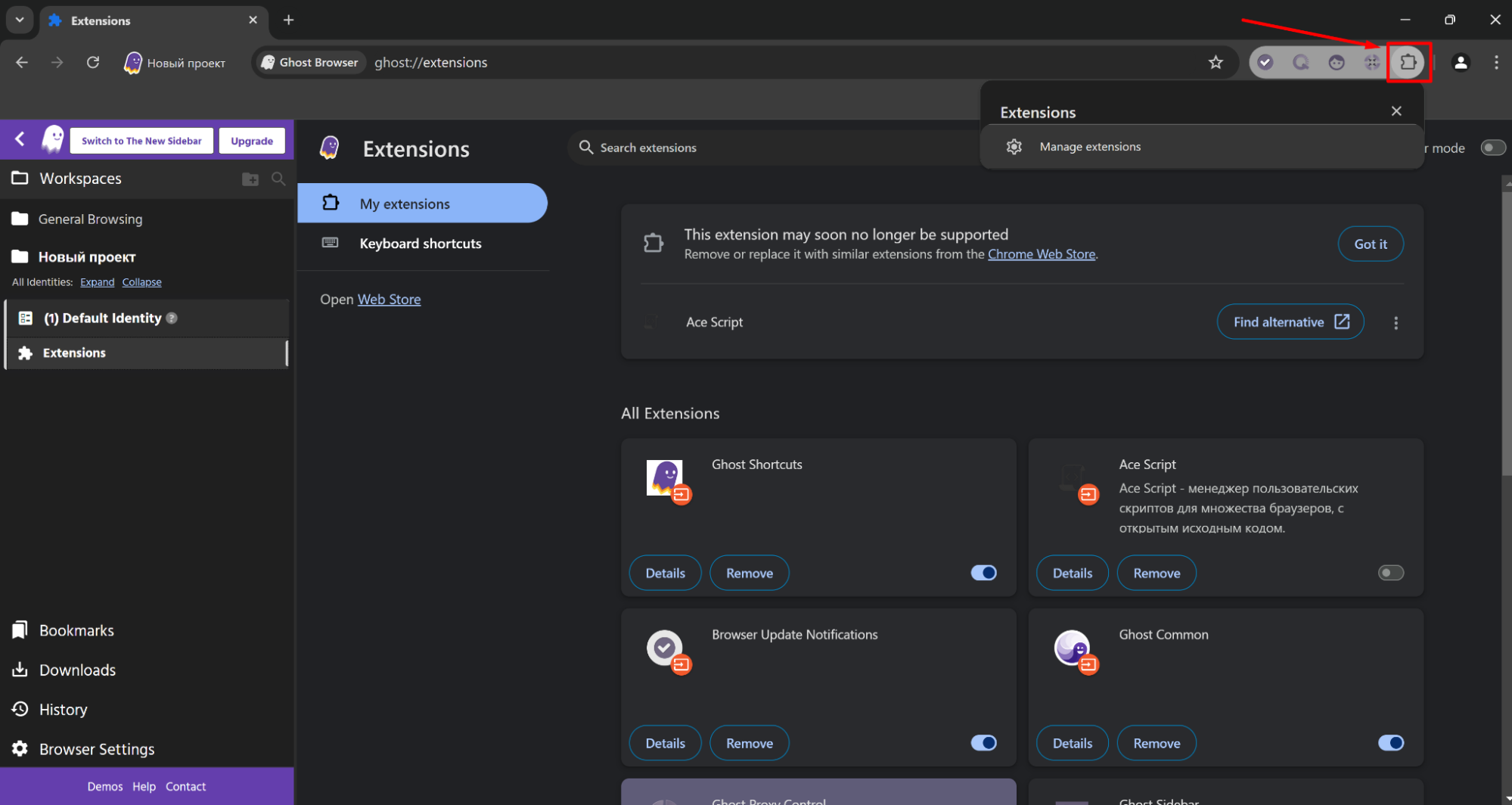Click the snowflake-like extension toolbar icon
Image resolution: width=1512 pixels, height=805 pixels.
(x=1372, y=62)
